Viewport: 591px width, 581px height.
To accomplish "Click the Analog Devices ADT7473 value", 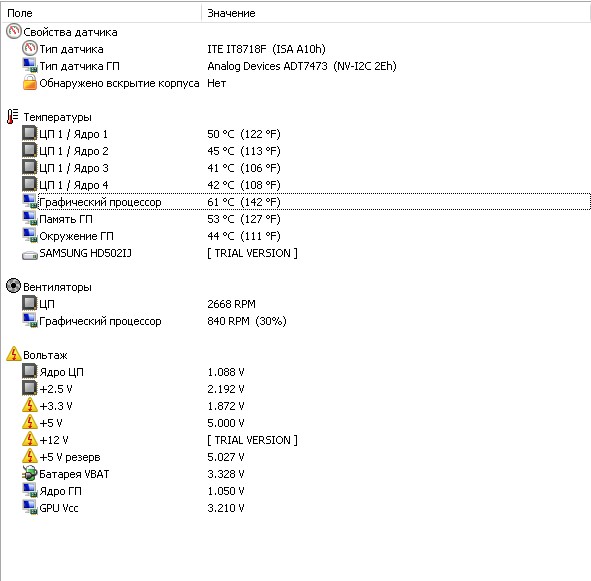I will coord(302,66).
